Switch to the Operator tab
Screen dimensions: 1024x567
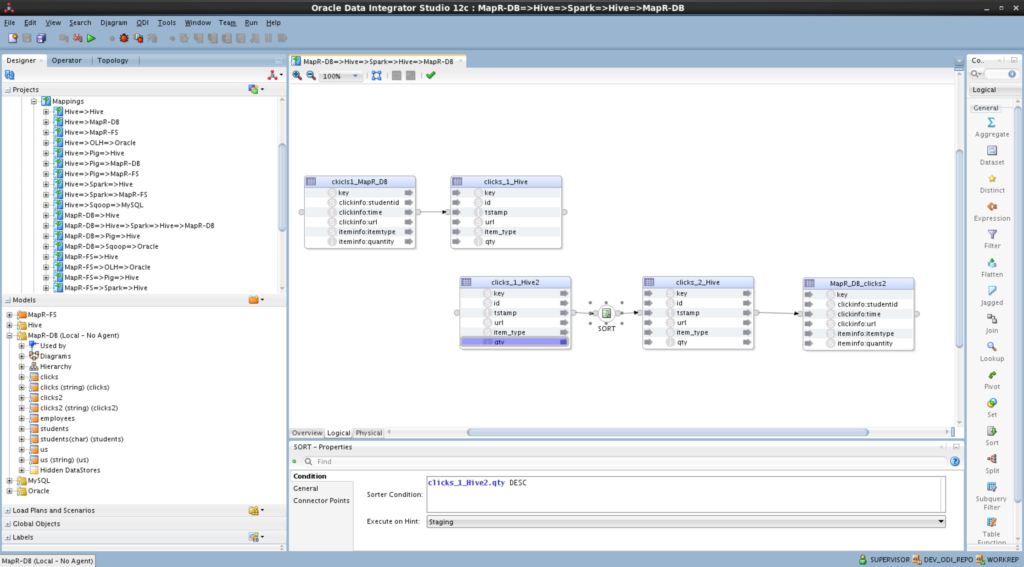(x=67, y=61)
